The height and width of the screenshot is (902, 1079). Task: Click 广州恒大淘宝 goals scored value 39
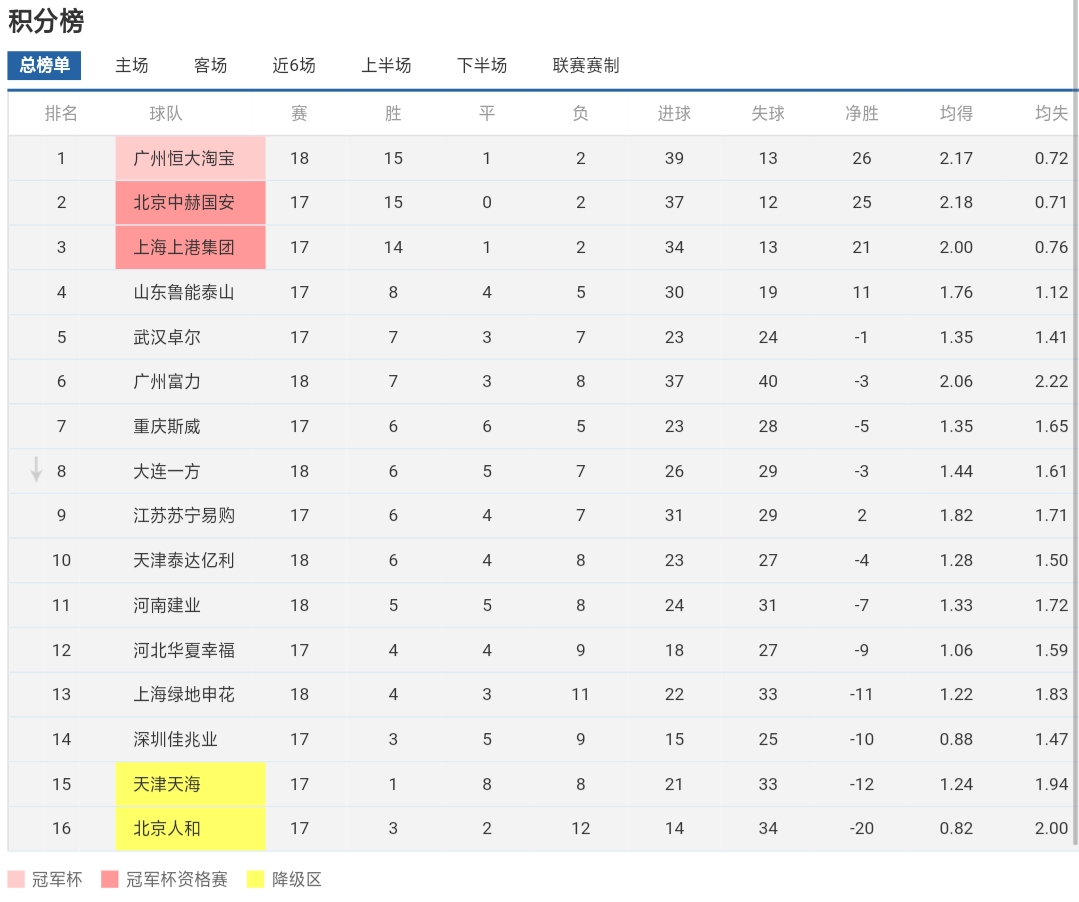[674, 158]
